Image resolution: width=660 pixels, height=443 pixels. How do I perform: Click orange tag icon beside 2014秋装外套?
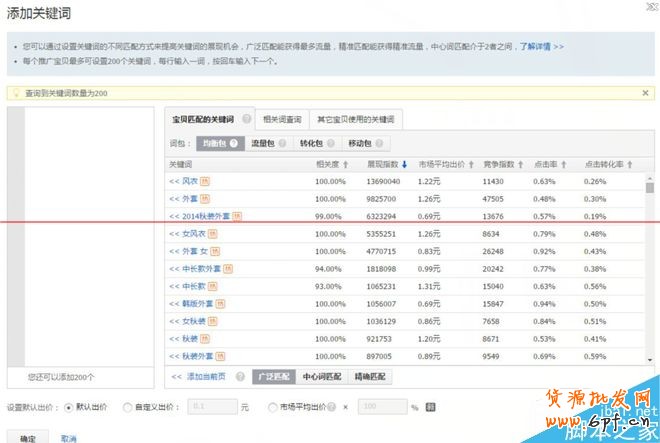(237, 216)
